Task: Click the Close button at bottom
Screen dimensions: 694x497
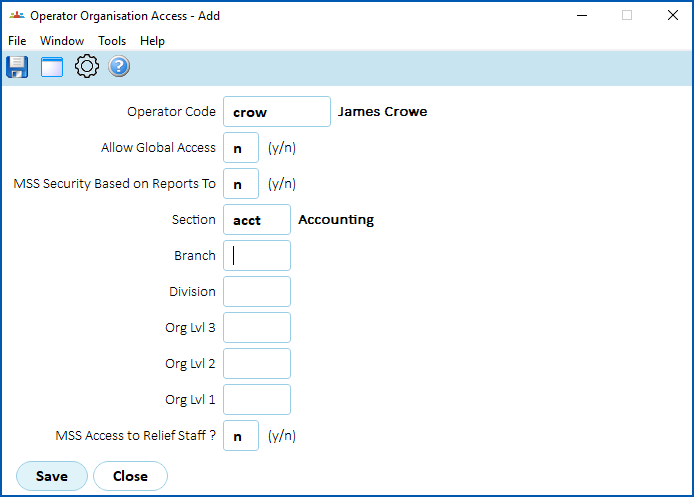Action: point(130,476)
